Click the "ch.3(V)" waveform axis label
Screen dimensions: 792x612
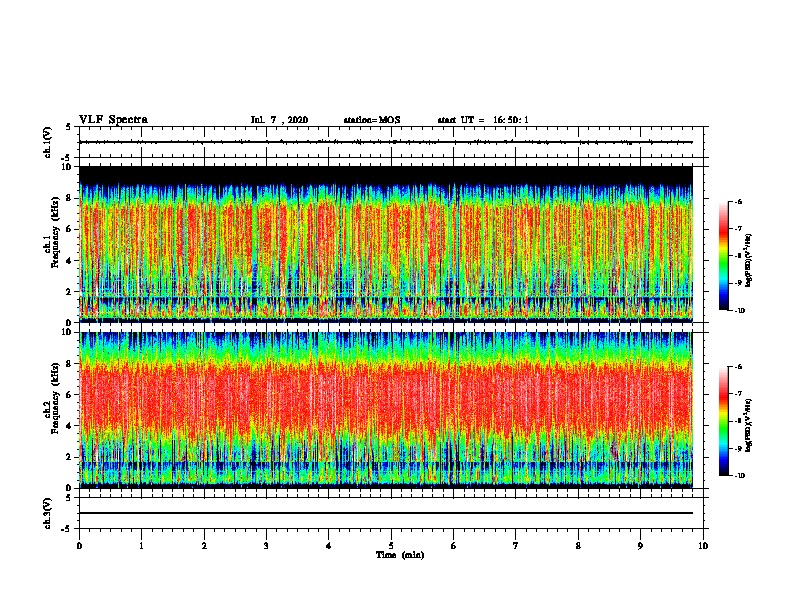[48, 513]
